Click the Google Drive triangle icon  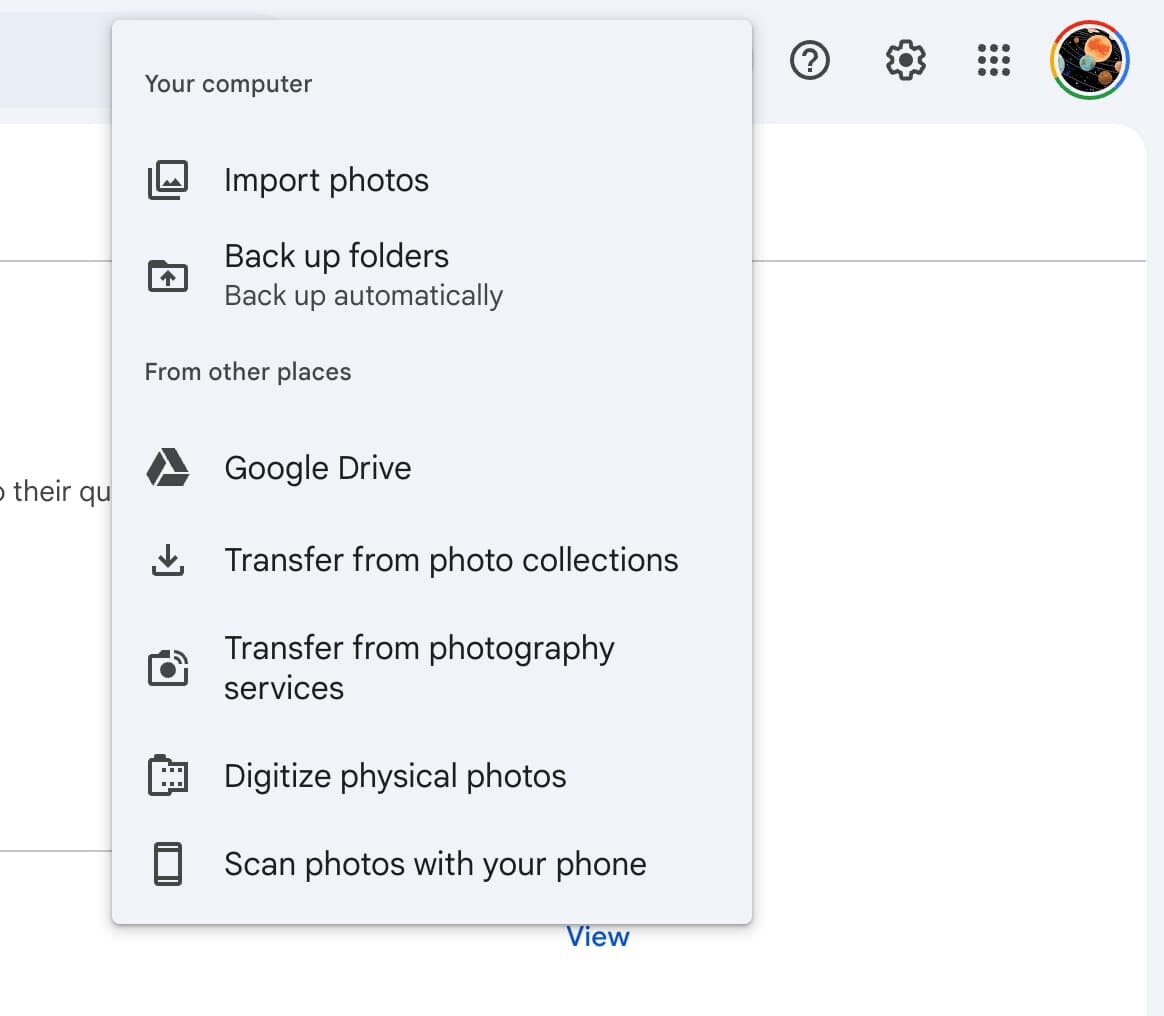pos(168,467)
